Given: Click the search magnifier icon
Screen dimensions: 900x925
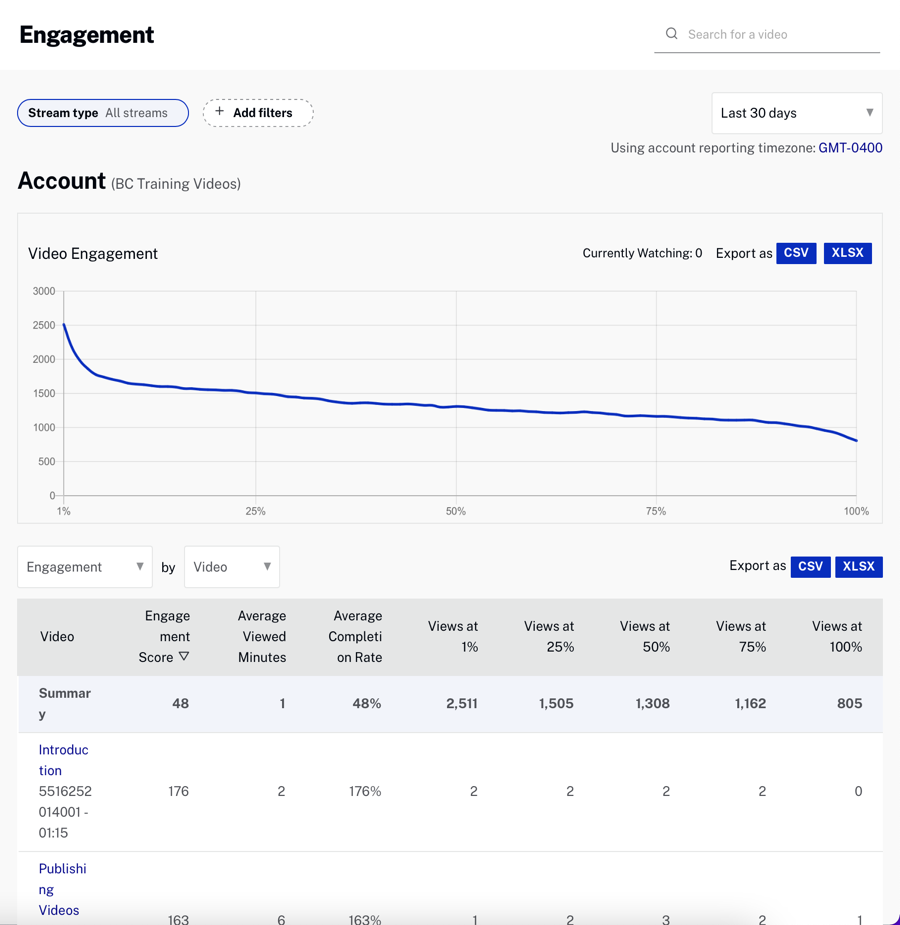Looking at the screenshot, I should pyautogui.click(x=672, y=33).
